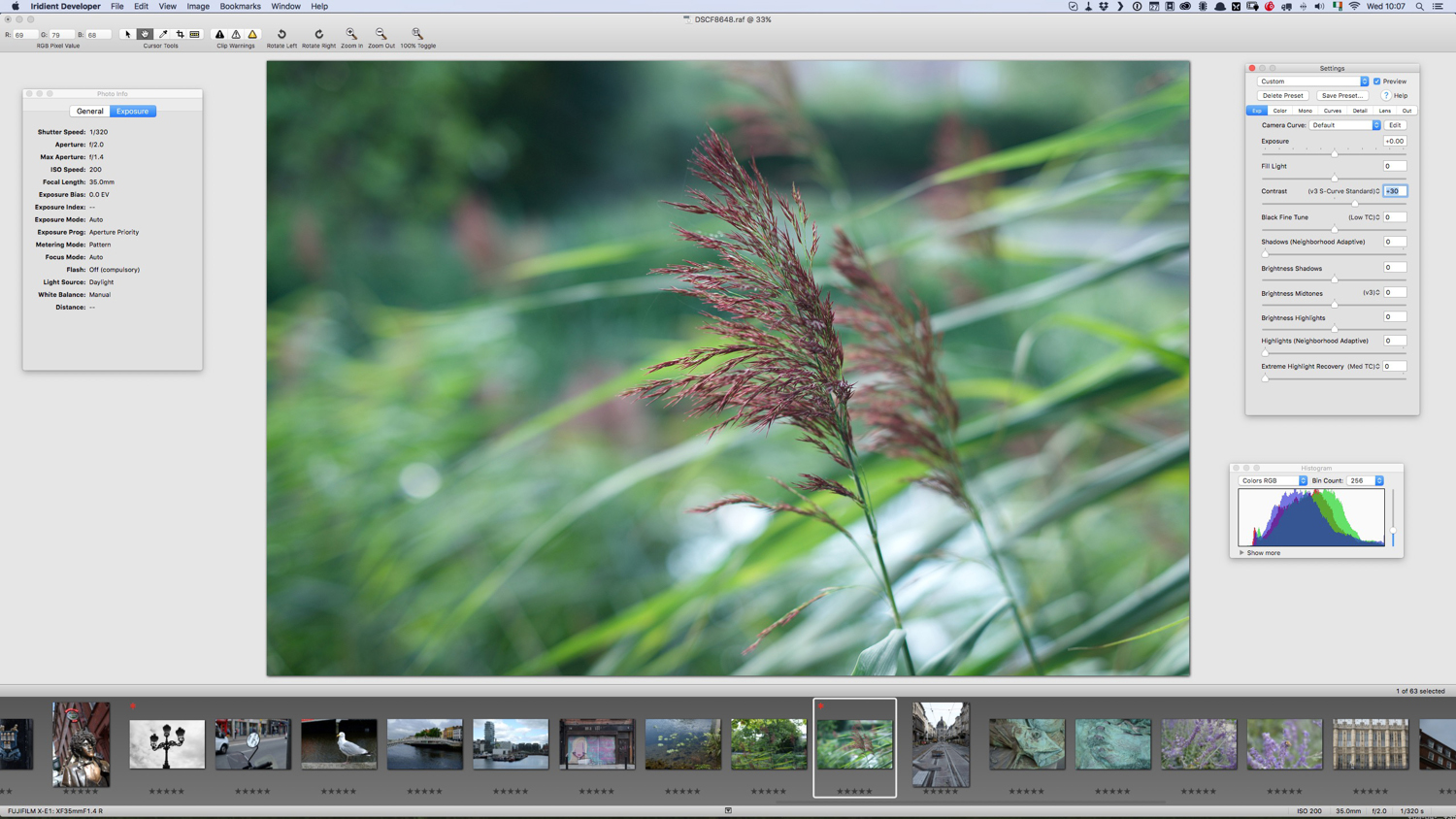1456x819 pixels.
Task: Click the Rotate Right icon
Action: pyautogui.click(x=318, y=34)
